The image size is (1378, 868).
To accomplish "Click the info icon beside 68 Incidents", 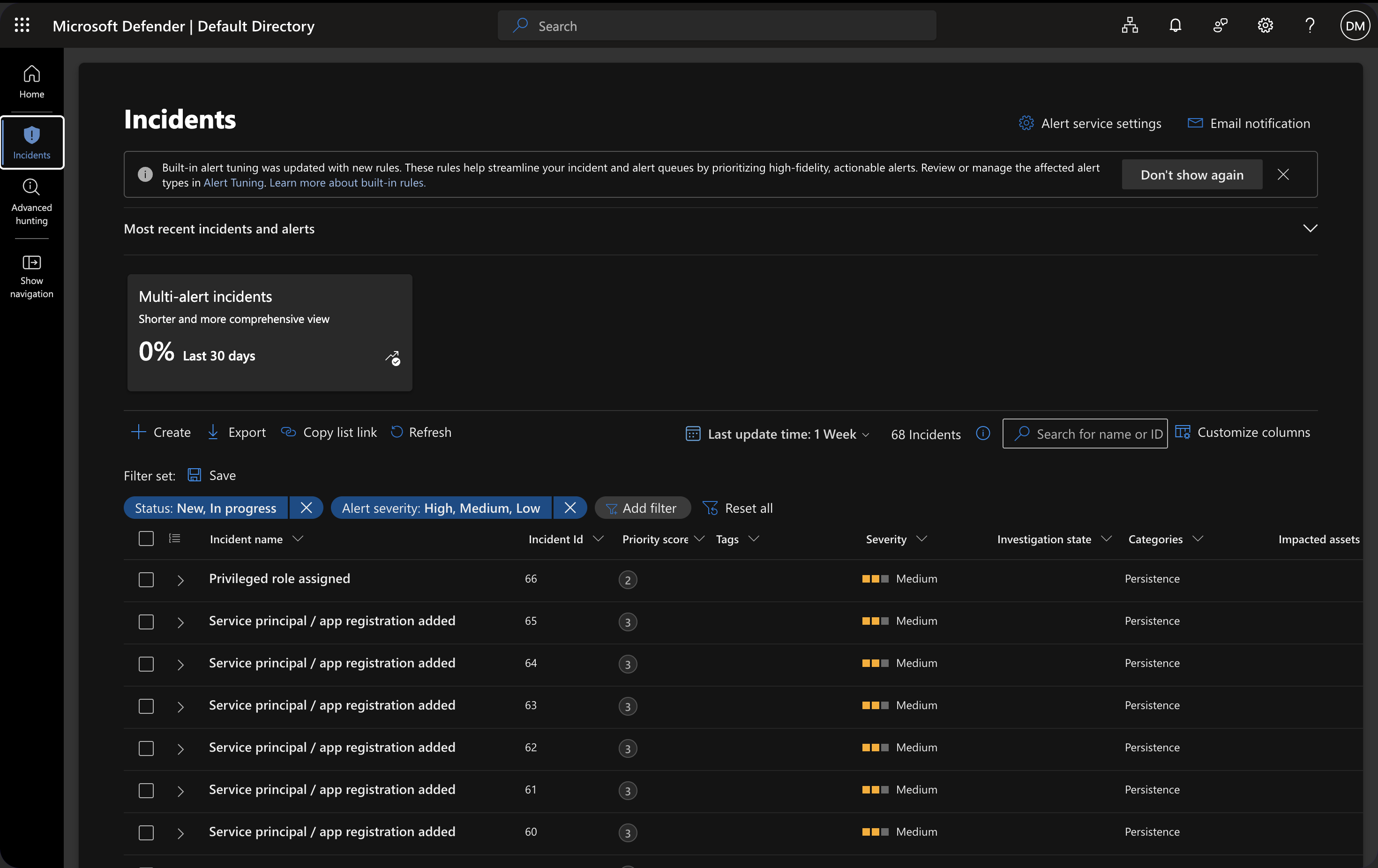I will coord(983,434).
